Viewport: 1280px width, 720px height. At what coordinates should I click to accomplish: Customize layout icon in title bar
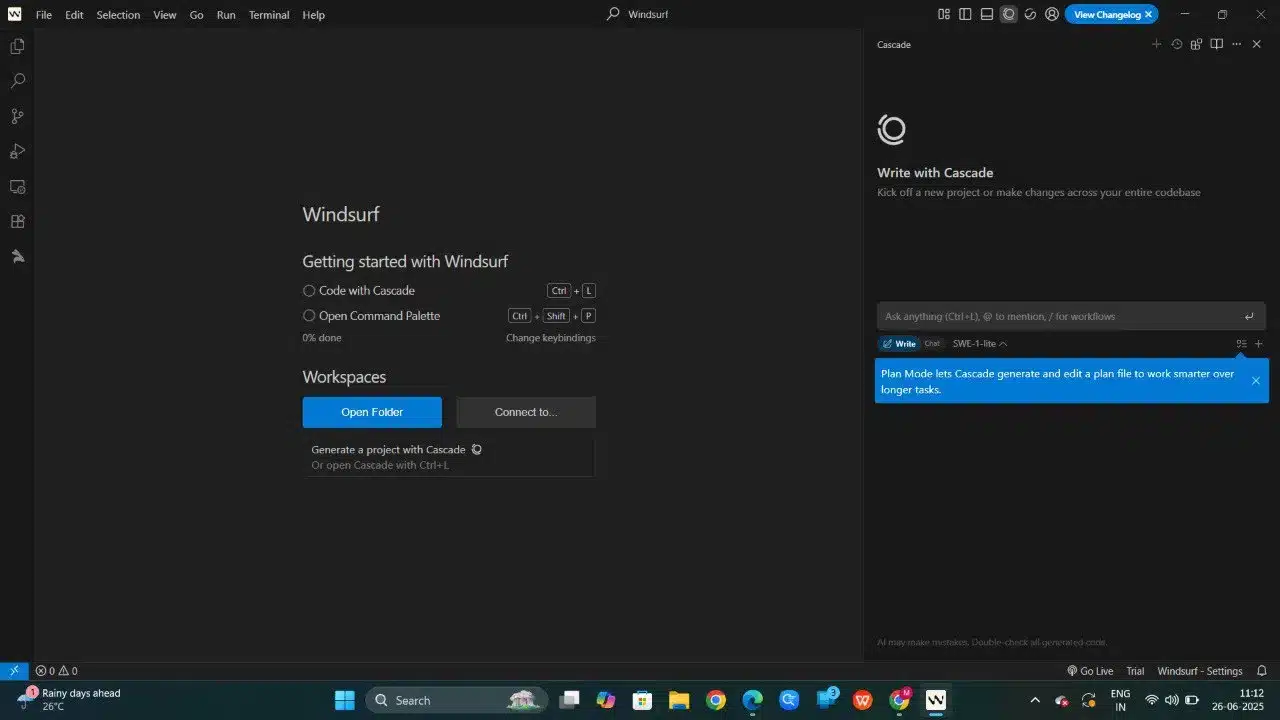pos(944,14)
